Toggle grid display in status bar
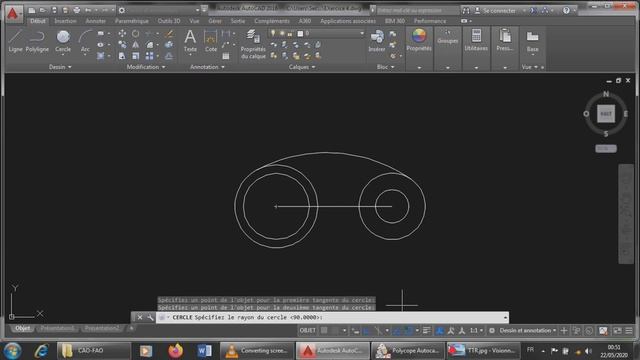 point(324,331)
